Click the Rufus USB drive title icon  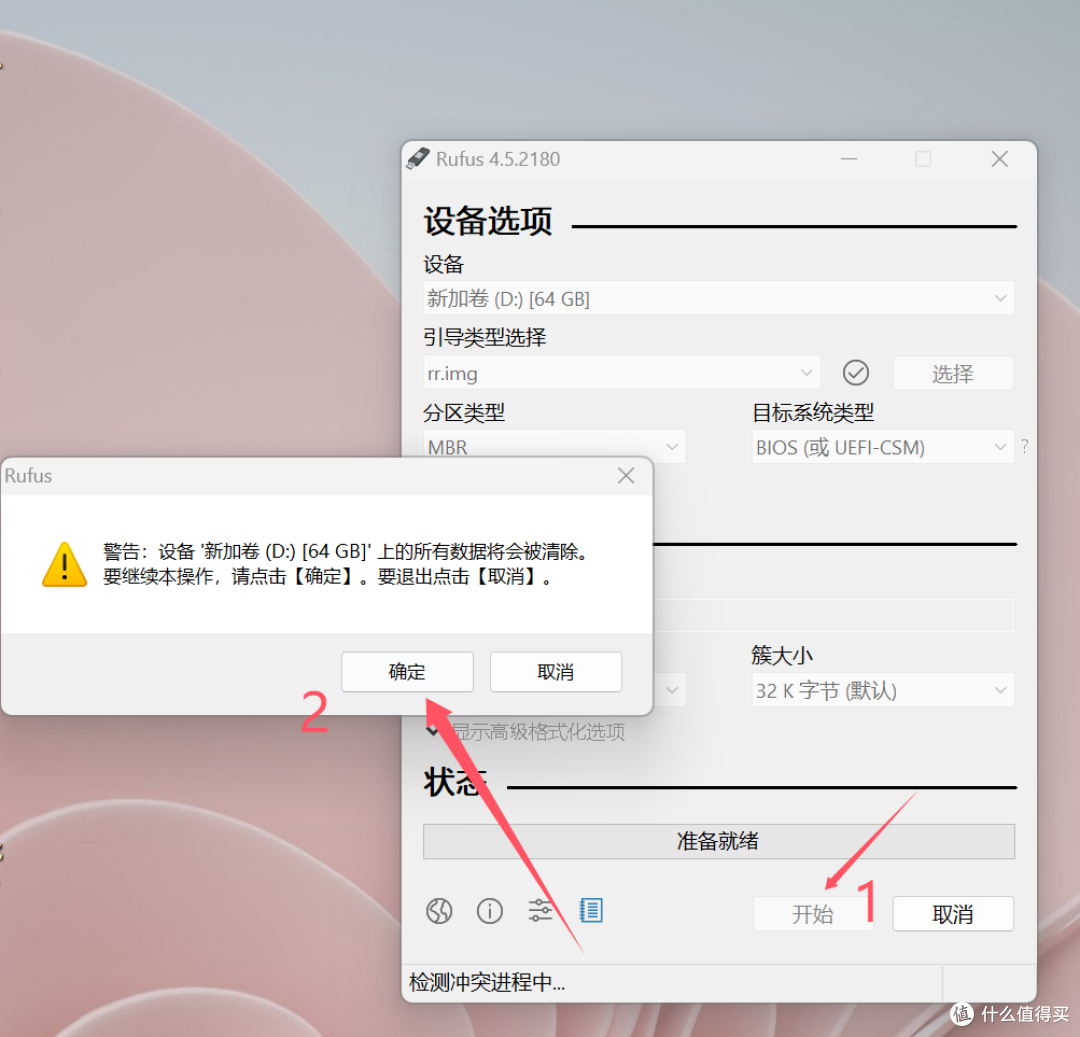(417, 158)
